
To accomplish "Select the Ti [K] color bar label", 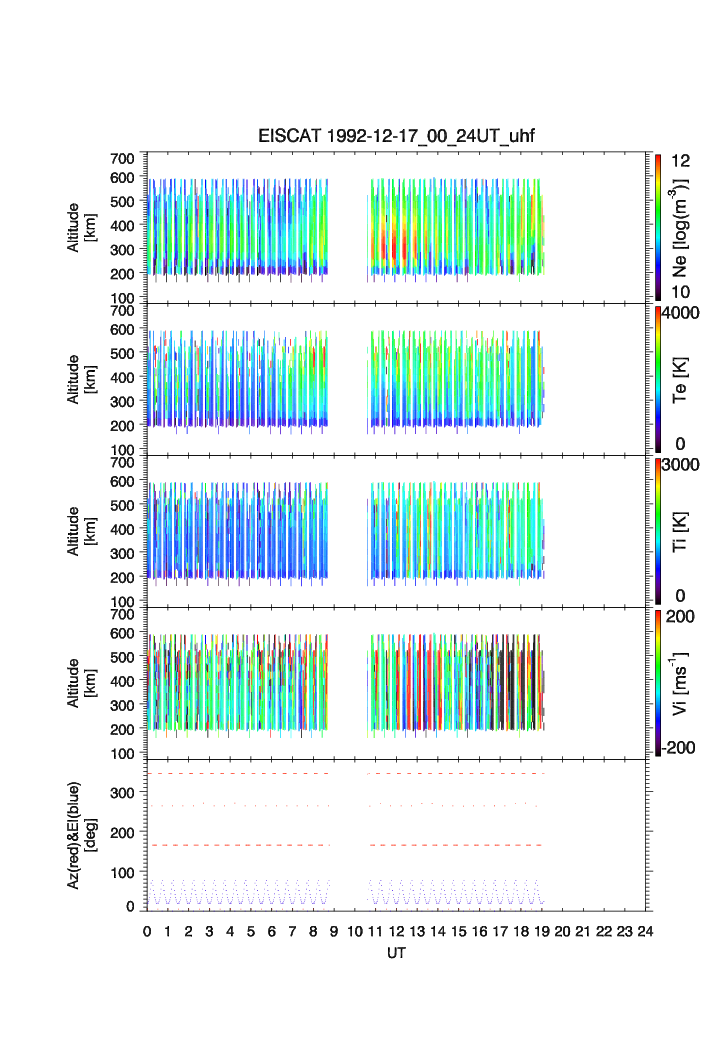I will click(x=680, y=532).
